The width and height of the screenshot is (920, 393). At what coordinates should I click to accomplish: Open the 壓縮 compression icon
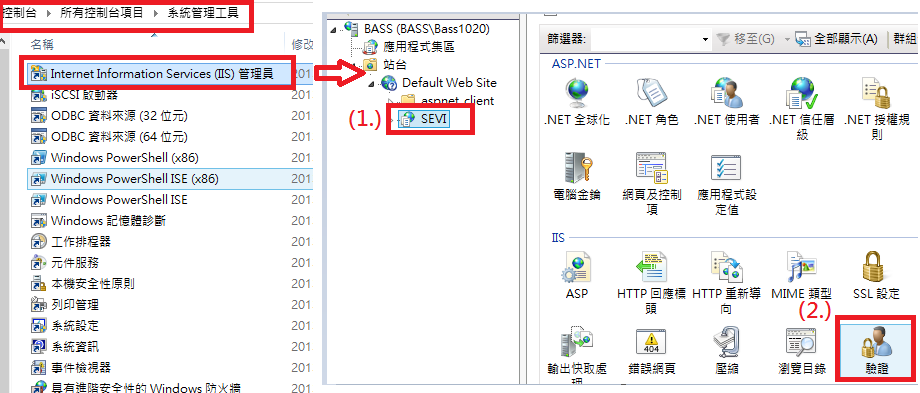tap(726, 351)
